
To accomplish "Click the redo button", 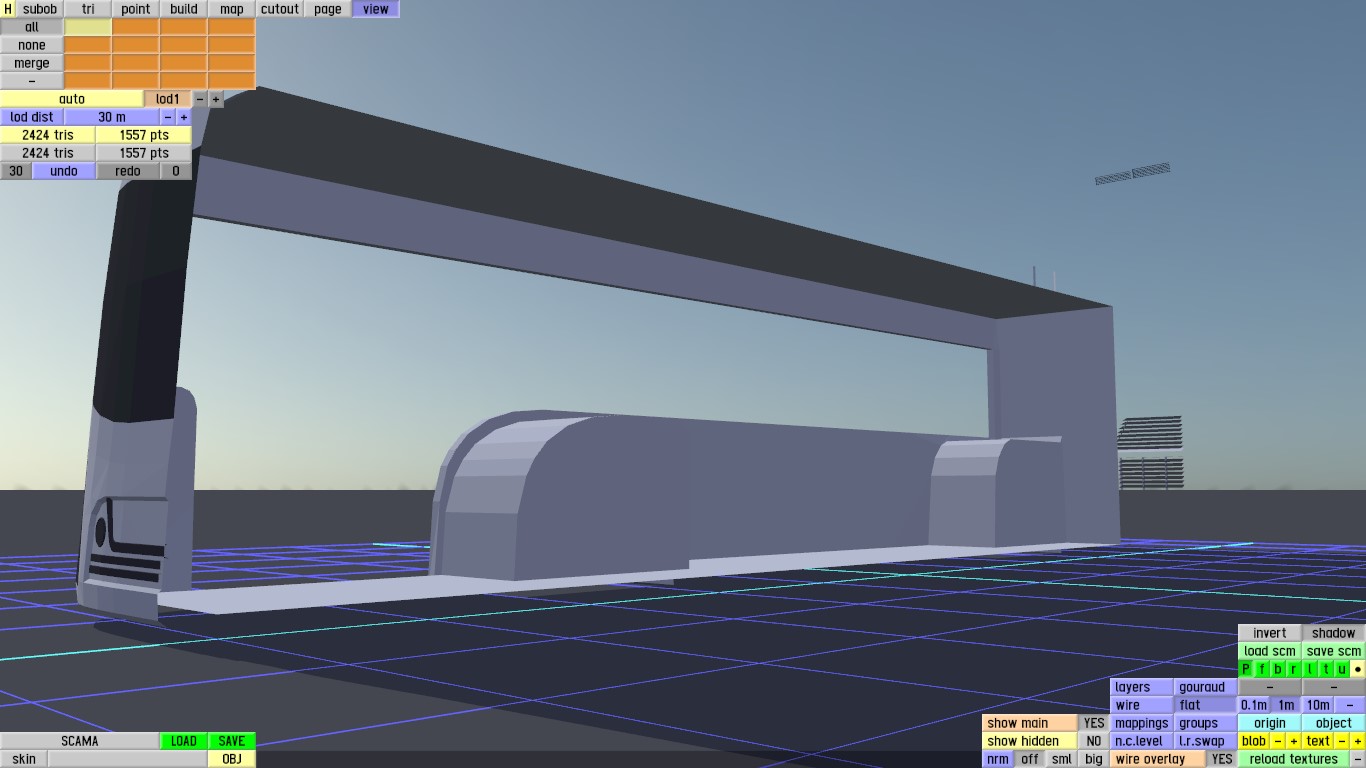I will 128,171.
